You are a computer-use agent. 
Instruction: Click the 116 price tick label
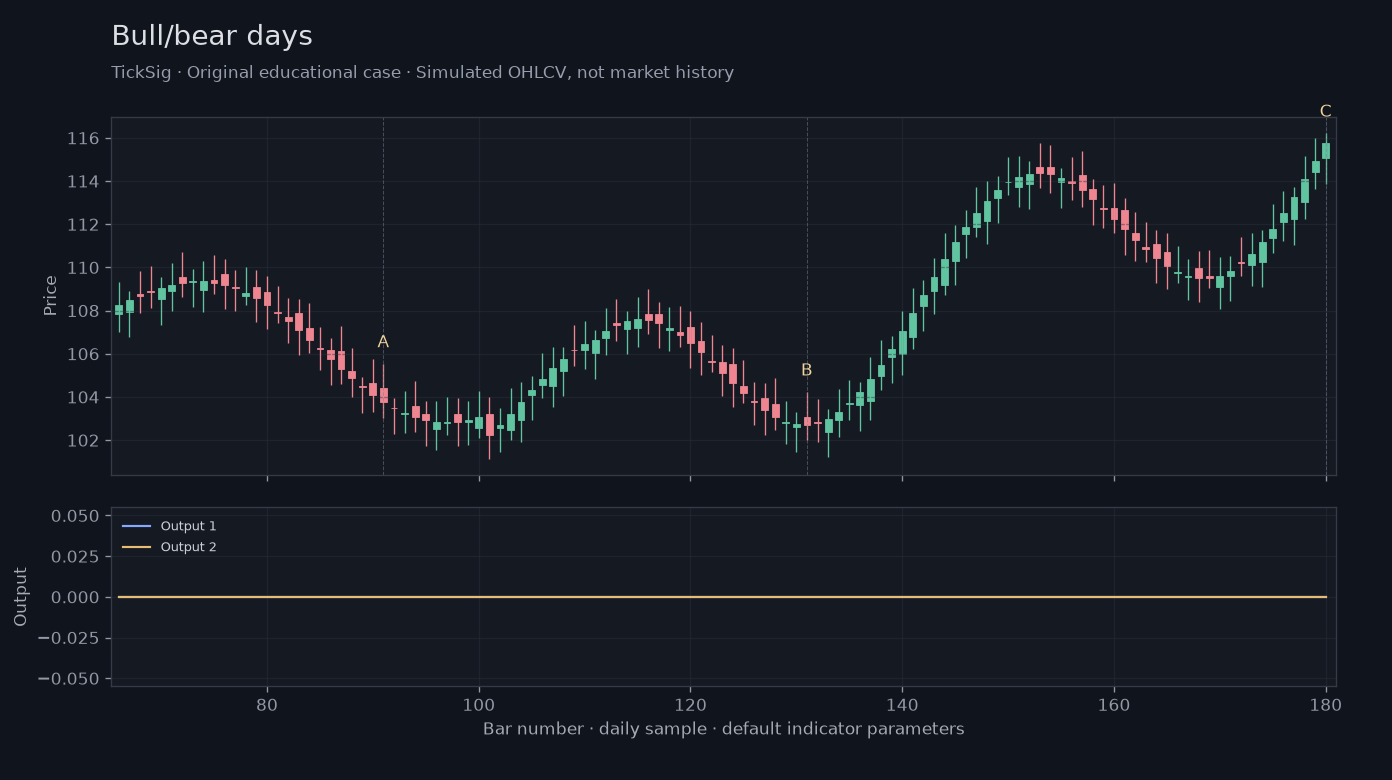(x=82, y=138)
